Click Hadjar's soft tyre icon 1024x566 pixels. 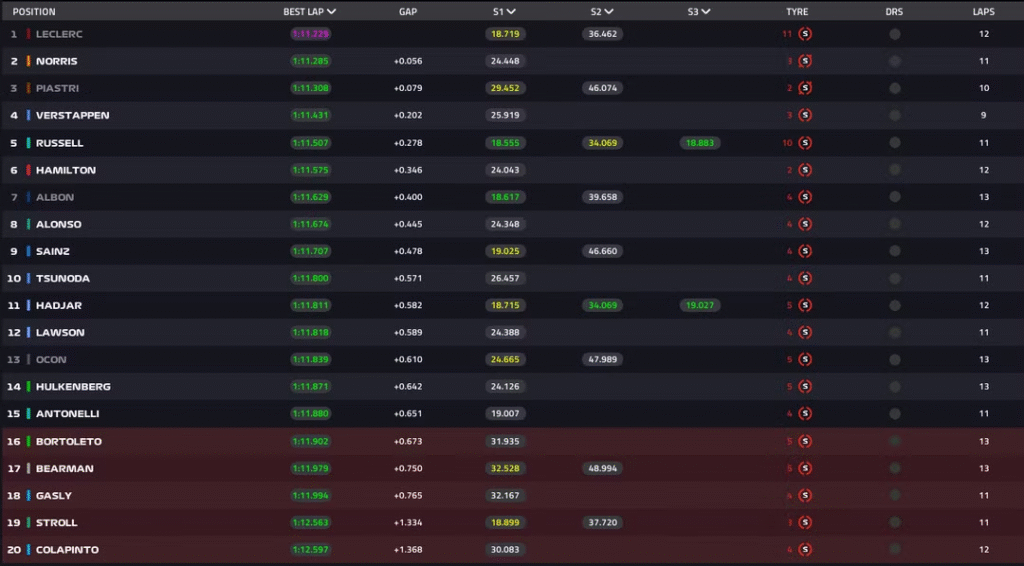point(805,305)
